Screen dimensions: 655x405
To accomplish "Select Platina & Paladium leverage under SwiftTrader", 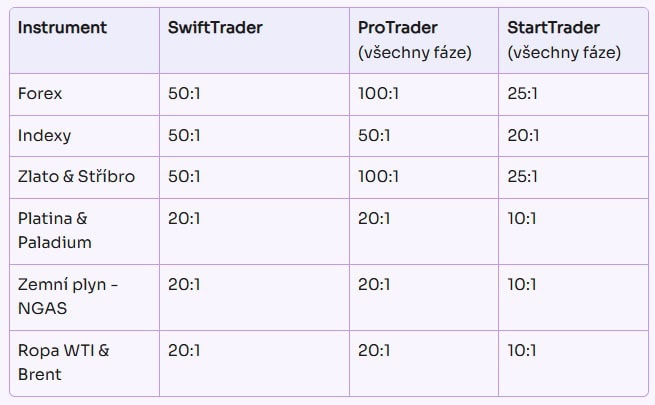I will click(184, 217).
